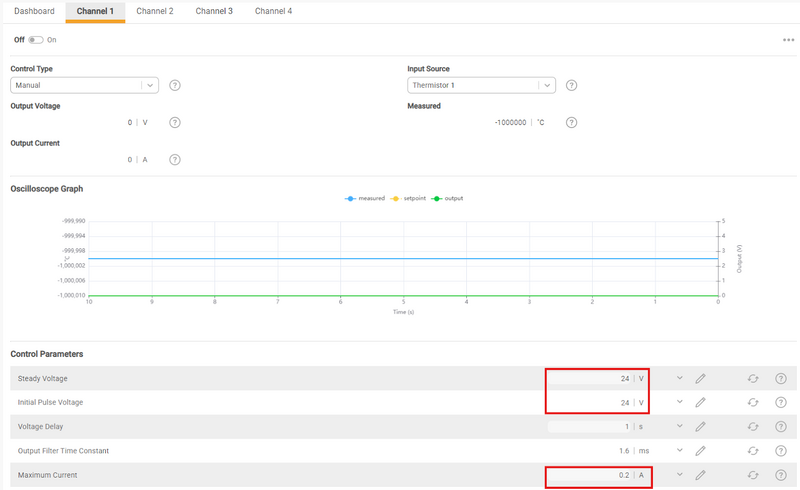Click the Measured -1000000 °C reading
The width and height of the screenshot is (800, 490).
click(x=519, y=122)
